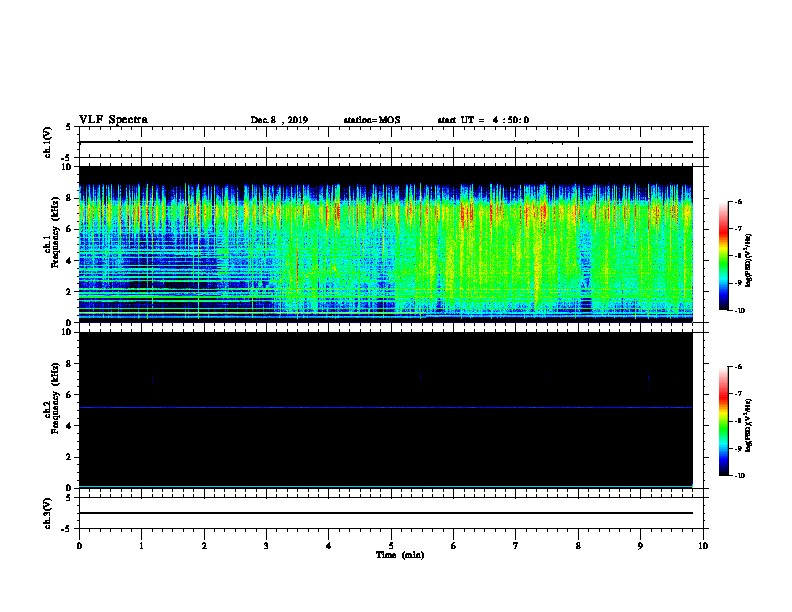
Task: Click time axis tick label '9'
Action: pyautogui.click(x=640, y=546)
